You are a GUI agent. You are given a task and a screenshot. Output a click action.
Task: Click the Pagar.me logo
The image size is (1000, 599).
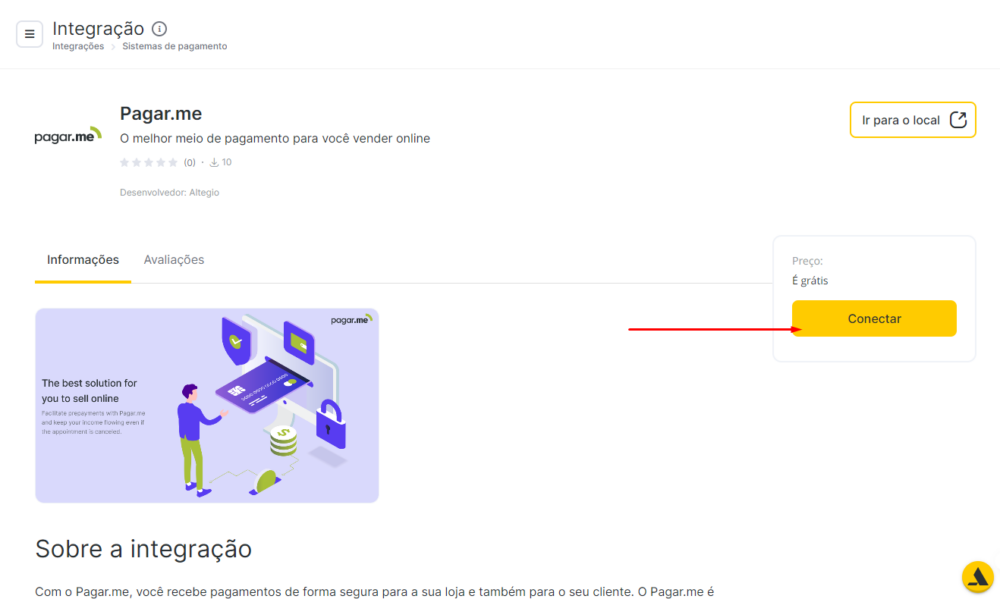tap(68, 135)
